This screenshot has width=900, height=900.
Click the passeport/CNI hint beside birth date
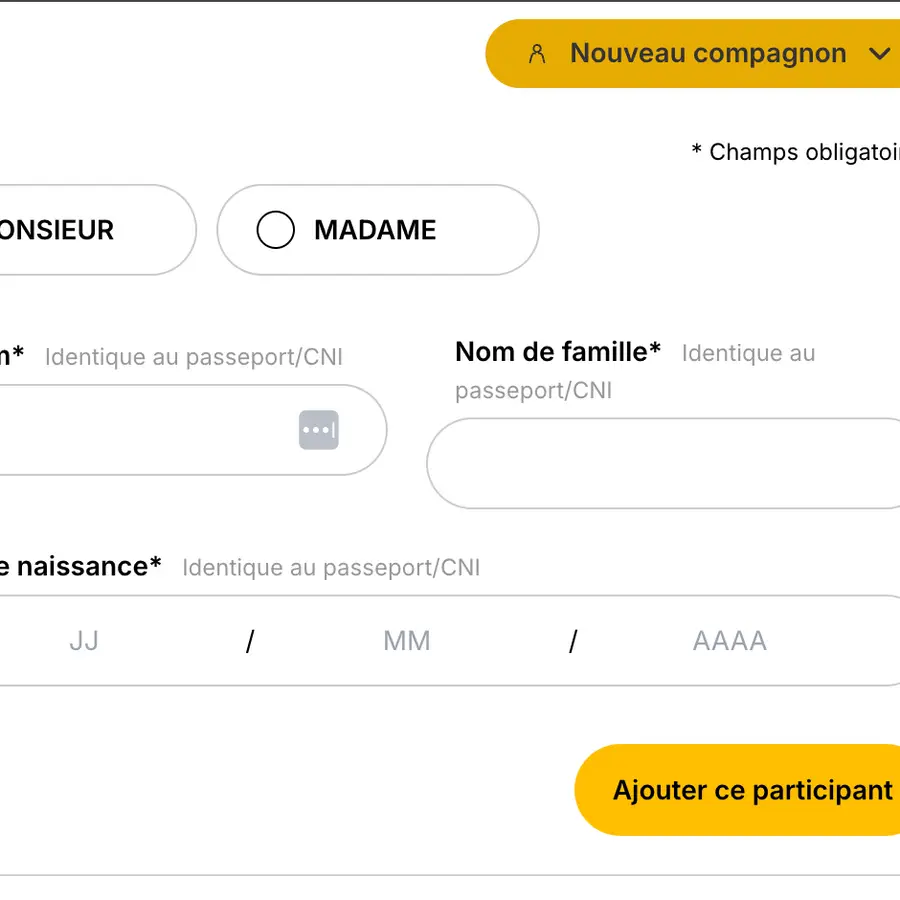(330, 568)
